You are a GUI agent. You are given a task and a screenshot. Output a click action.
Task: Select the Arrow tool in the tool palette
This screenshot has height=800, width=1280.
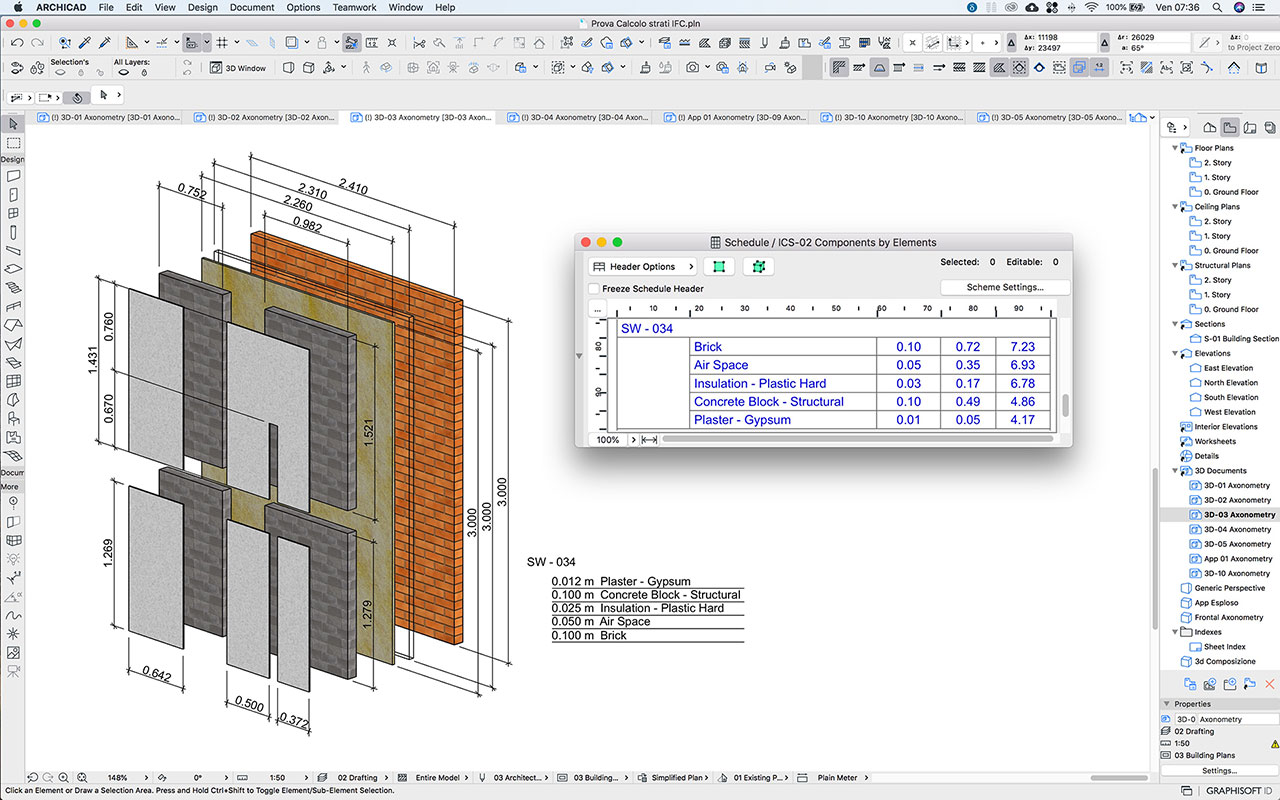pyautogui.click(x=12, y=124)
